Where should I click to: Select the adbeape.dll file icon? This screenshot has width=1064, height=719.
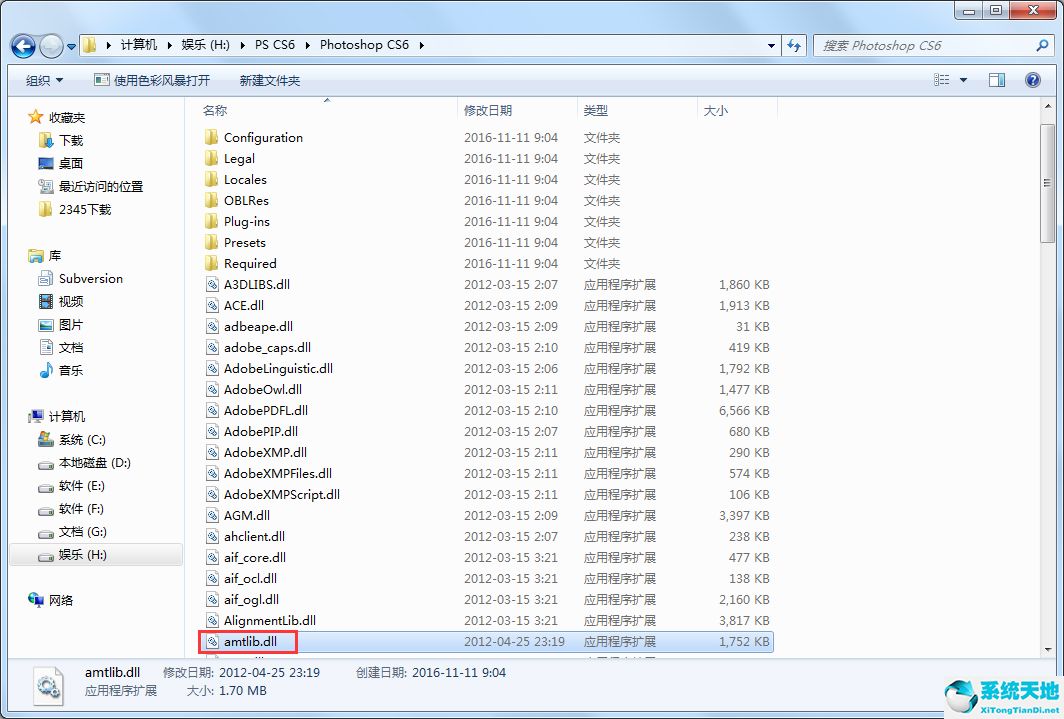(x=212, y=327)
